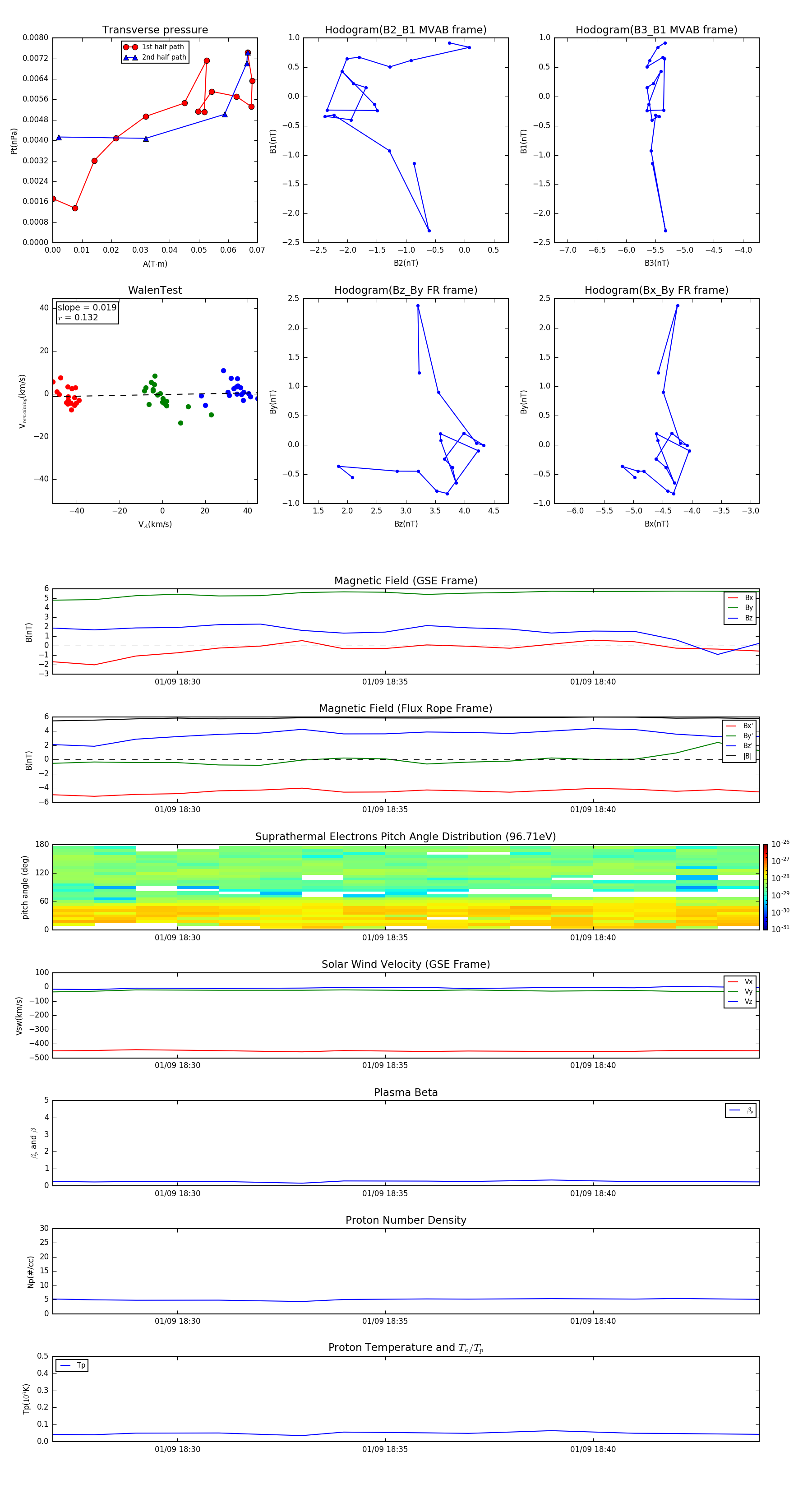Click the 'Pt(nPa)' axis label
This screenshot has height=1489, width=812.
[14, 141]
